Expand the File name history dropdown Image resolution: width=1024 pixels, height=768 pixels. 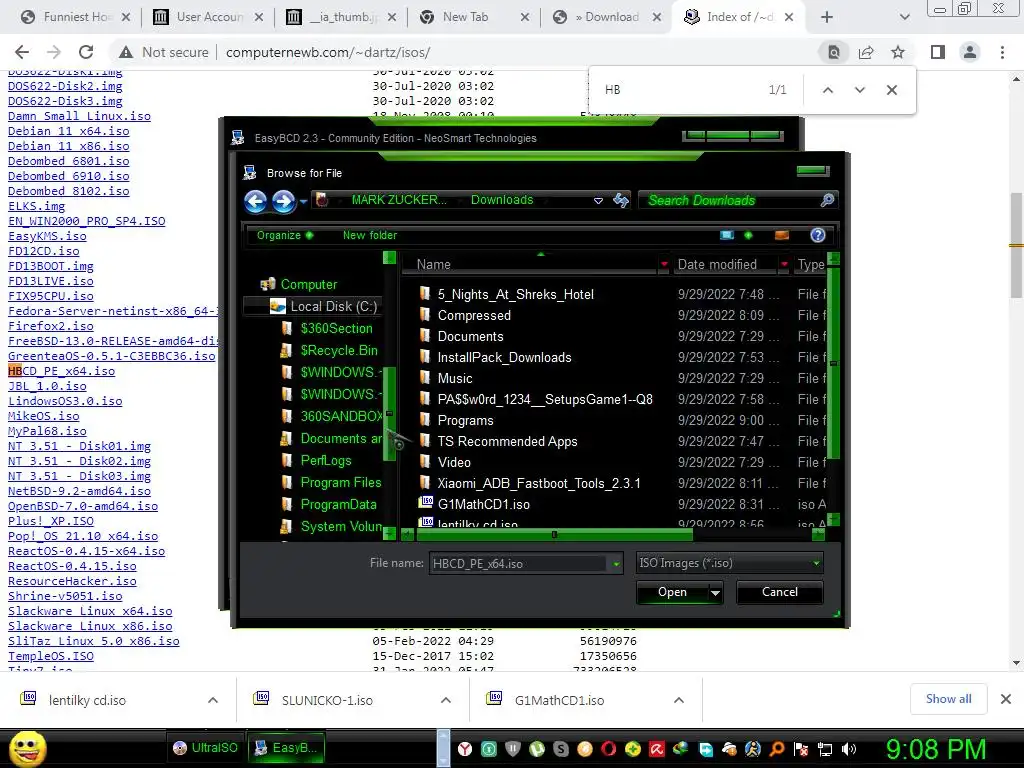pyautogui.click(x=616, y=564)
